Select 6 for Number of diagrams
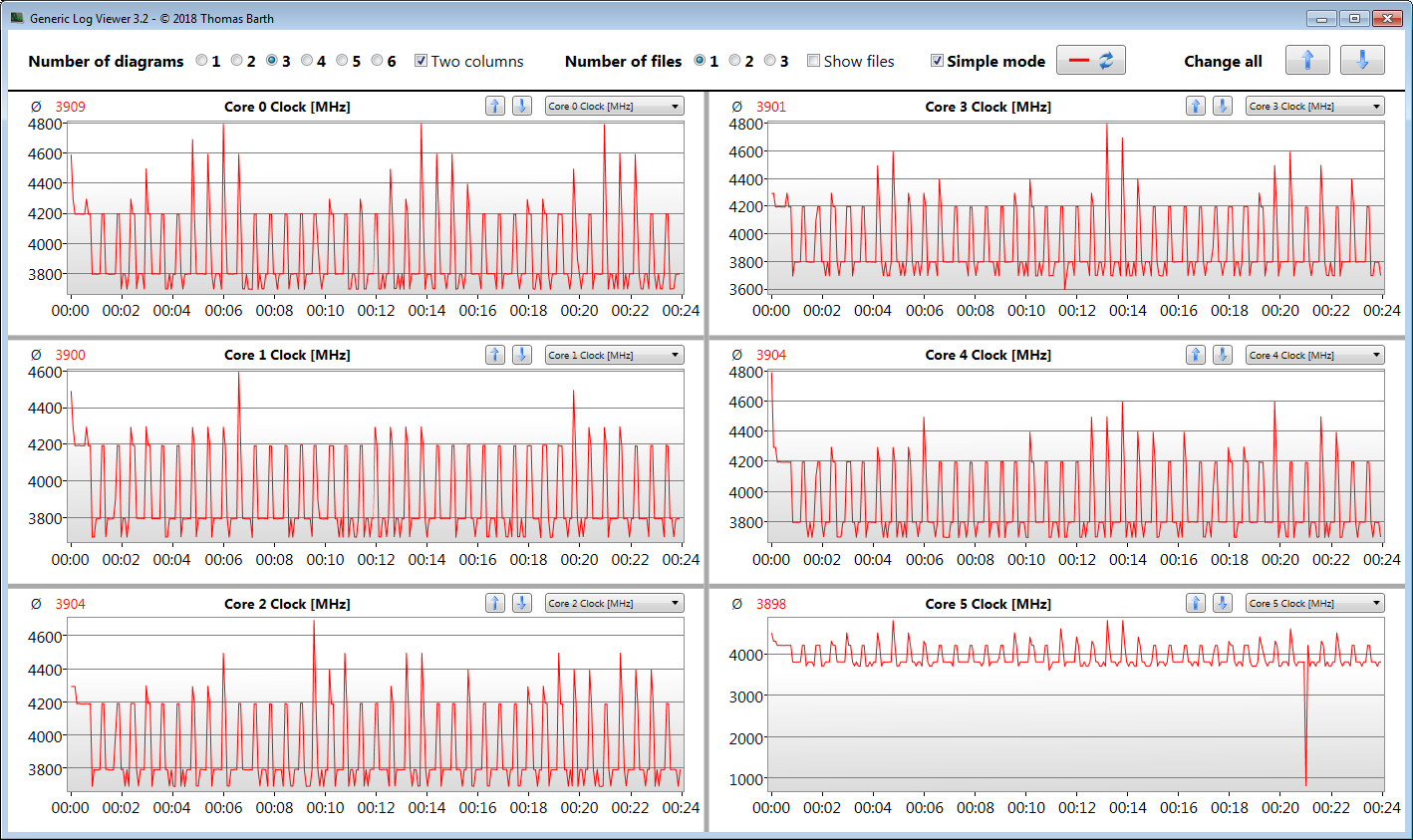This screenshot has width=1413, height=840. pyautogui.click(x=378, y=61)
